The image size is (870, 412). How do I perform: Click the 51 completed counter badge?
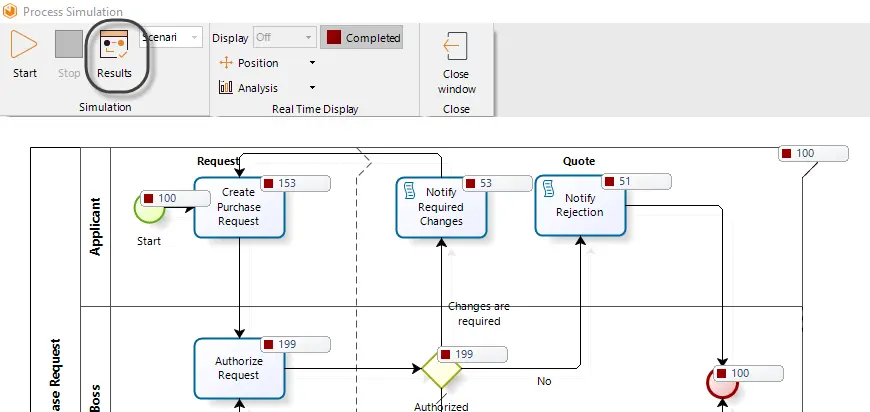pos(636,181)
